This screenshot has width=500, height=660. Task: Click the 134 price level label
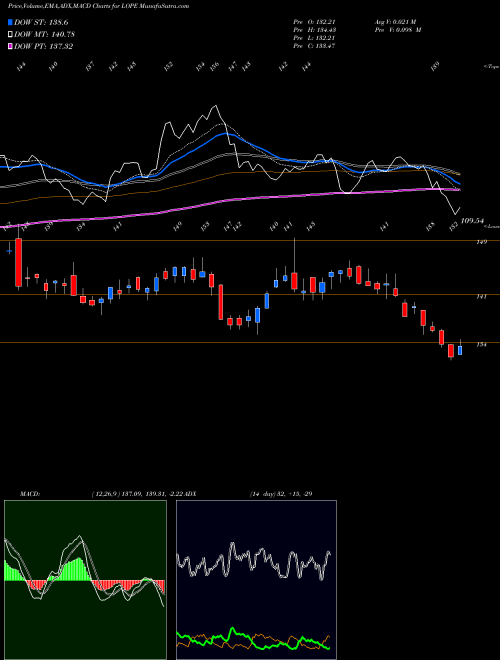pyautogui.click(x=482, y=345)
